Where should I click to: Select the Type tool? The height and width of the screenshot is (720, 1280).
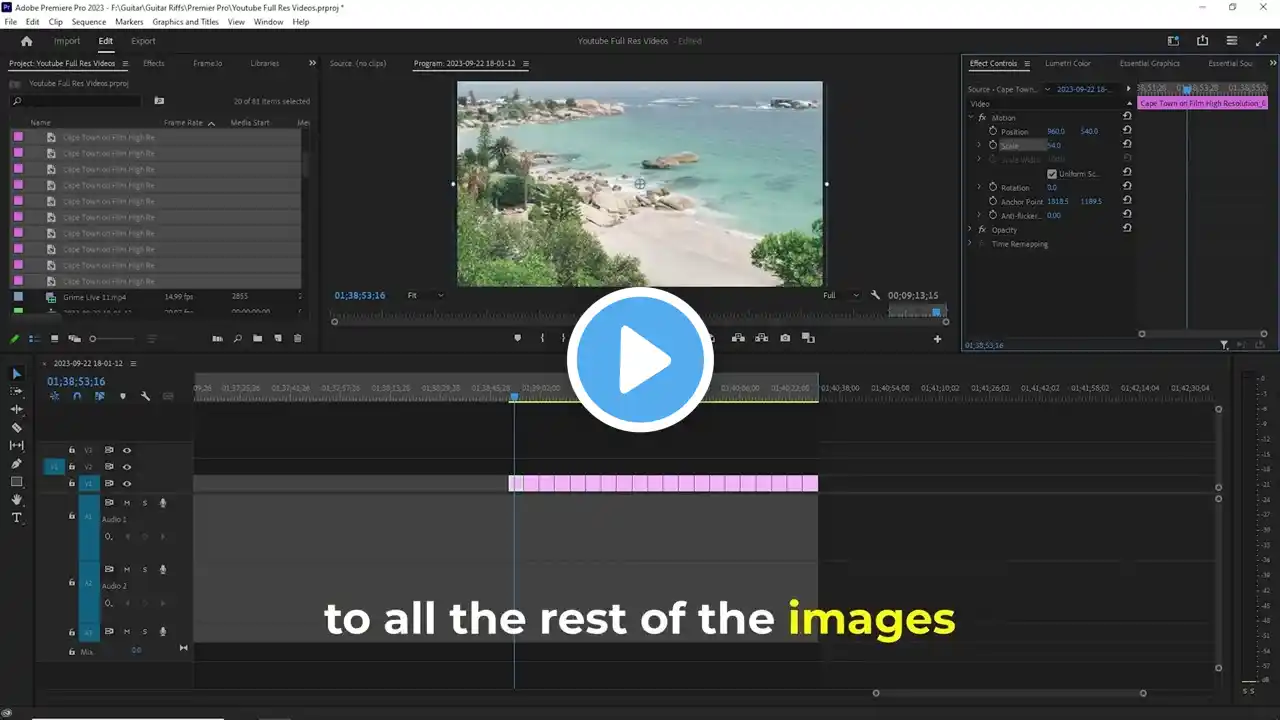[x=16, y=517]
